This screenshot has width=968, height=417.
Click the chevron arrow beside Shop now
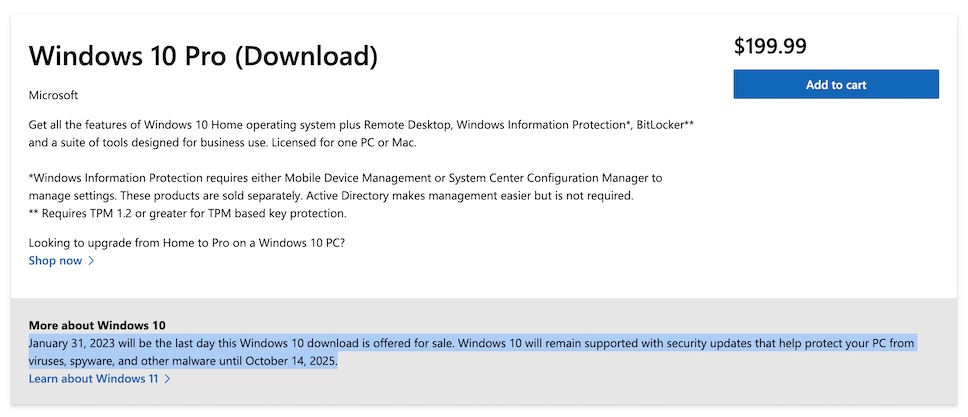pyautogui.click(x=92, y=261)
